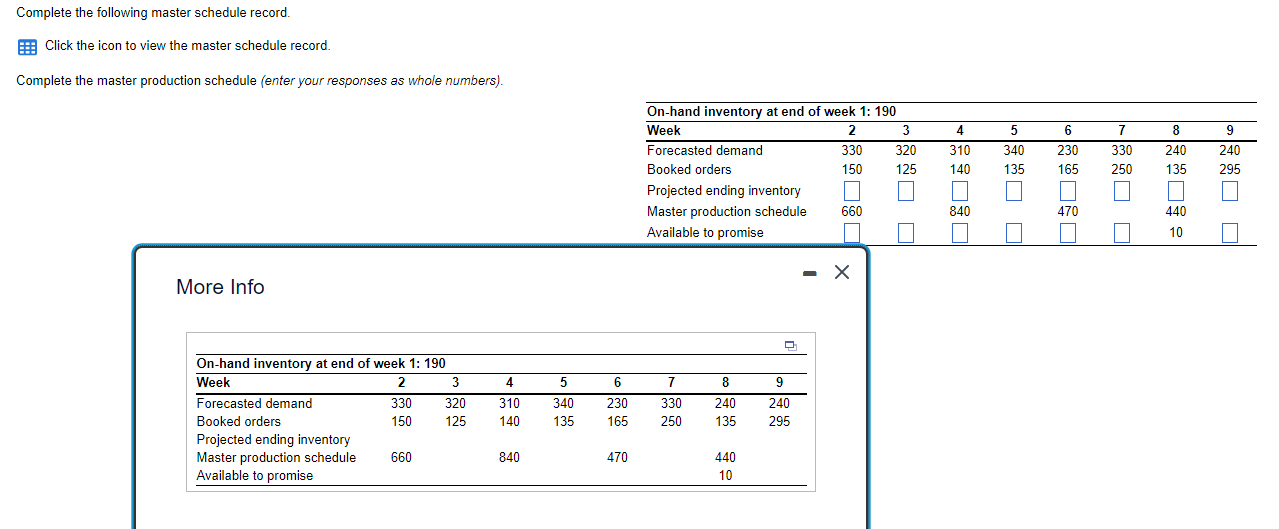1279x529 pixels.
Task: Click forecasted demand 340 in More Info table
Action: (x=563, y=404)
